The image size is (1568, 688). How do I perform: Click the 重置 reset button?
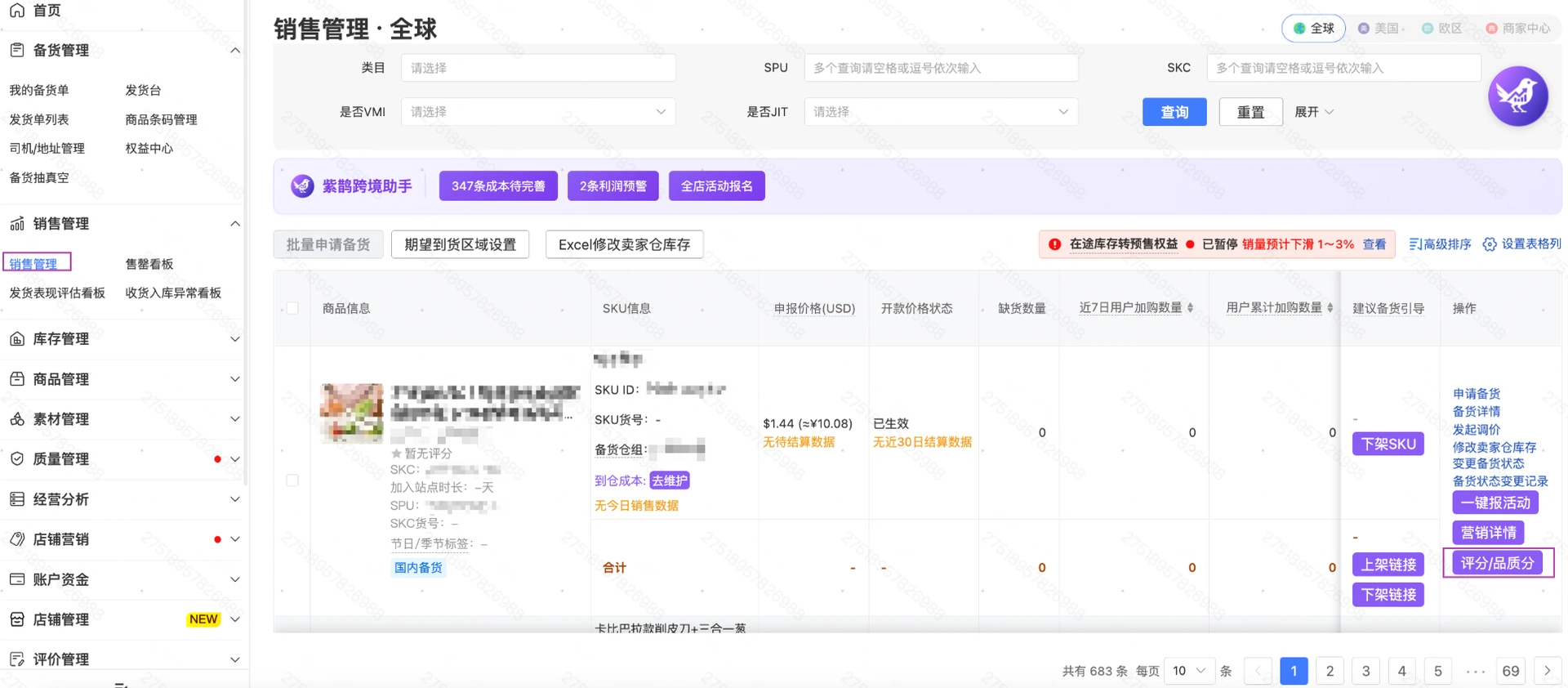[1250, 112]
